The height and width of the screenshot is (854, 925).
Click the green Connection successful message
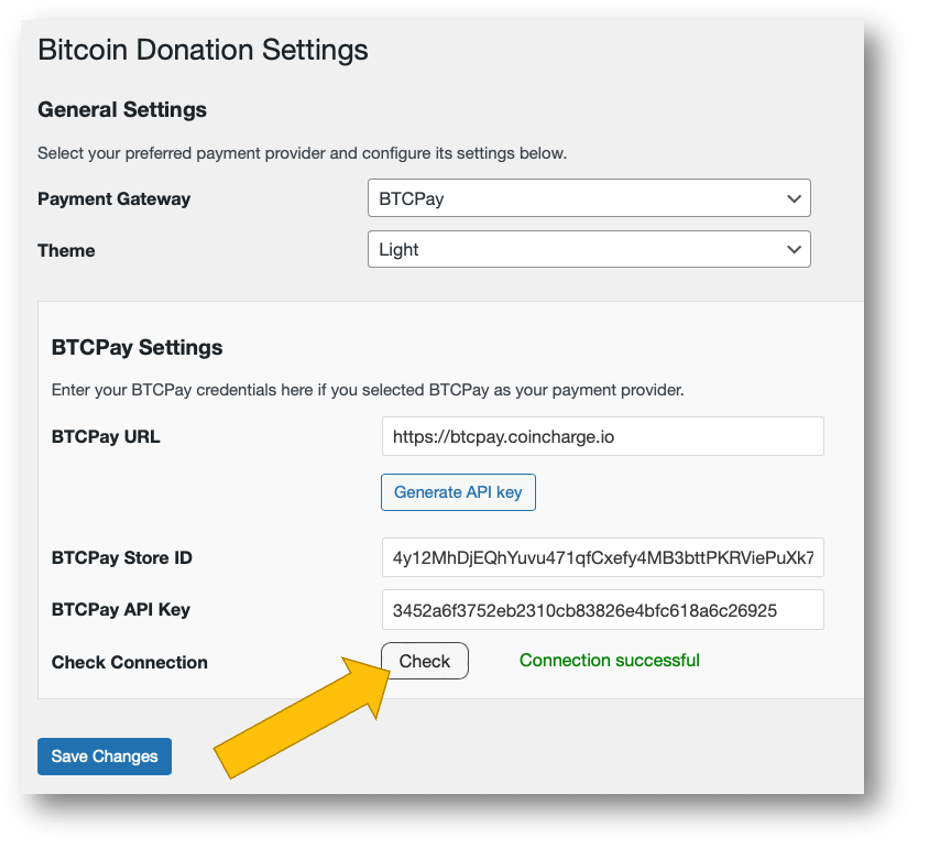(609, 660)
